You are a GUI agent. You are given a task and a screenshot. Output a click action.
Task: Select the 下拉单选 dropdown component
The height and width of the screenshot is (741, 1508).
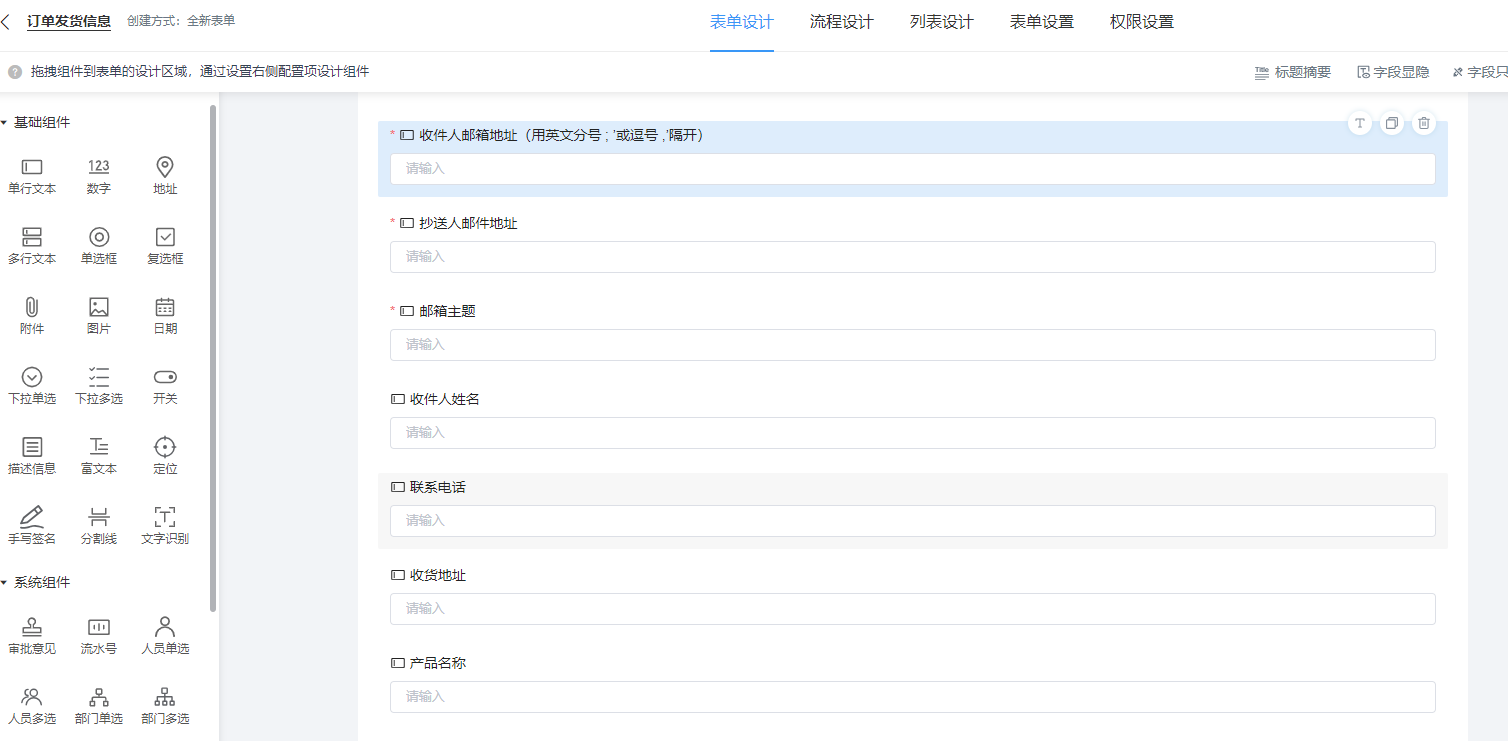click(32, 378)
